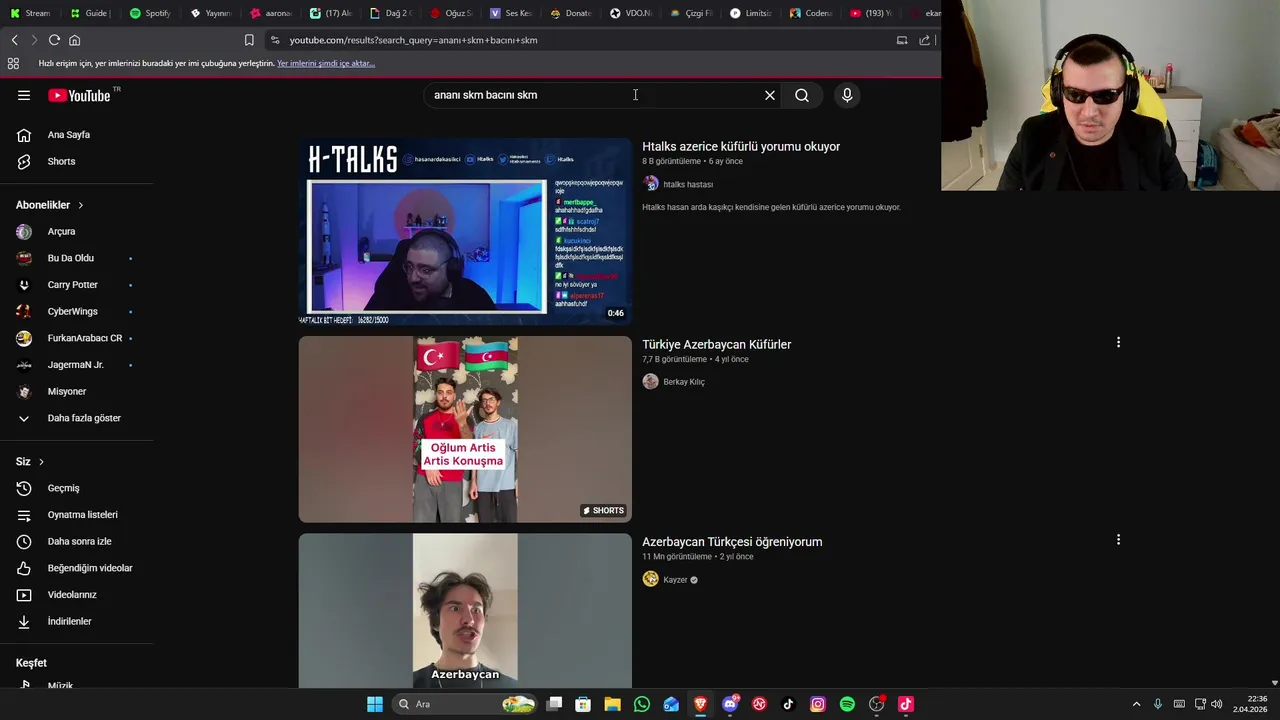Open Türkiye Azerbaycan Küfürler Shorts thumbnail
Image resolution: width=1280 pixels, height=720 pixels.
click(465, 429)
